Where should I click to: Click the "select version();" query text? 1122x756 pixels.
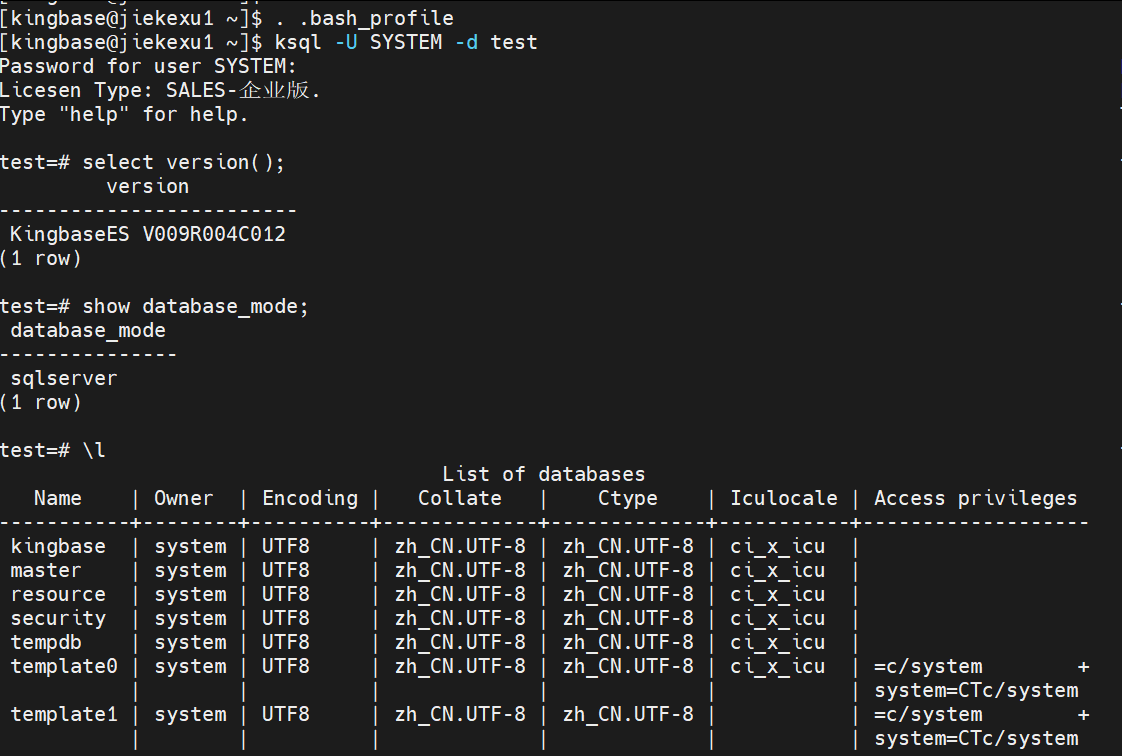pos(184,162)
